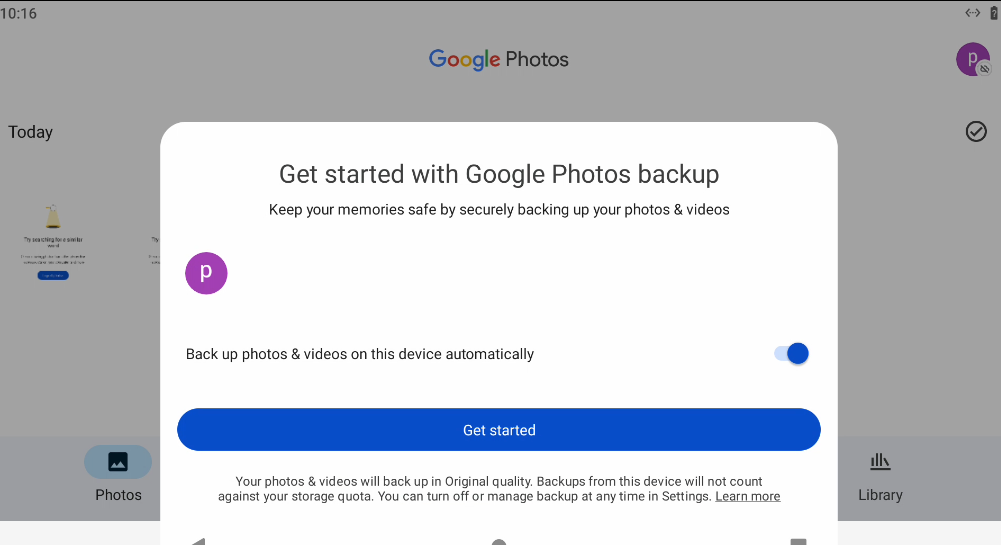This screenshot has height=545, width=1001.
Task: Click the "Back up photos & videos" label text
Action: point(360,354)
